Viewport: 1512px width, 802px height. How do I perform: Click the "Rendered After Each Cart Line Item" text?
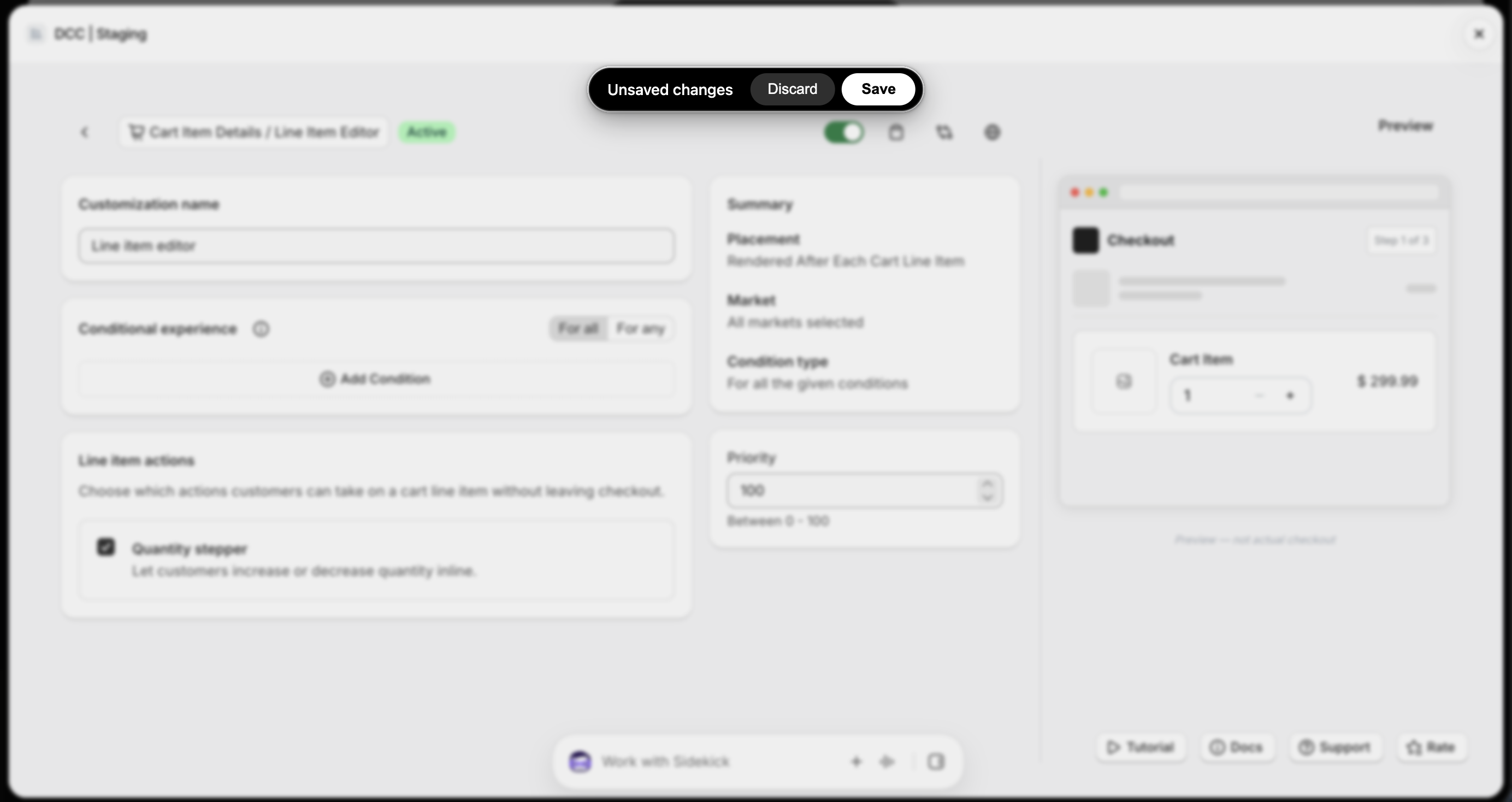[846, 261]
